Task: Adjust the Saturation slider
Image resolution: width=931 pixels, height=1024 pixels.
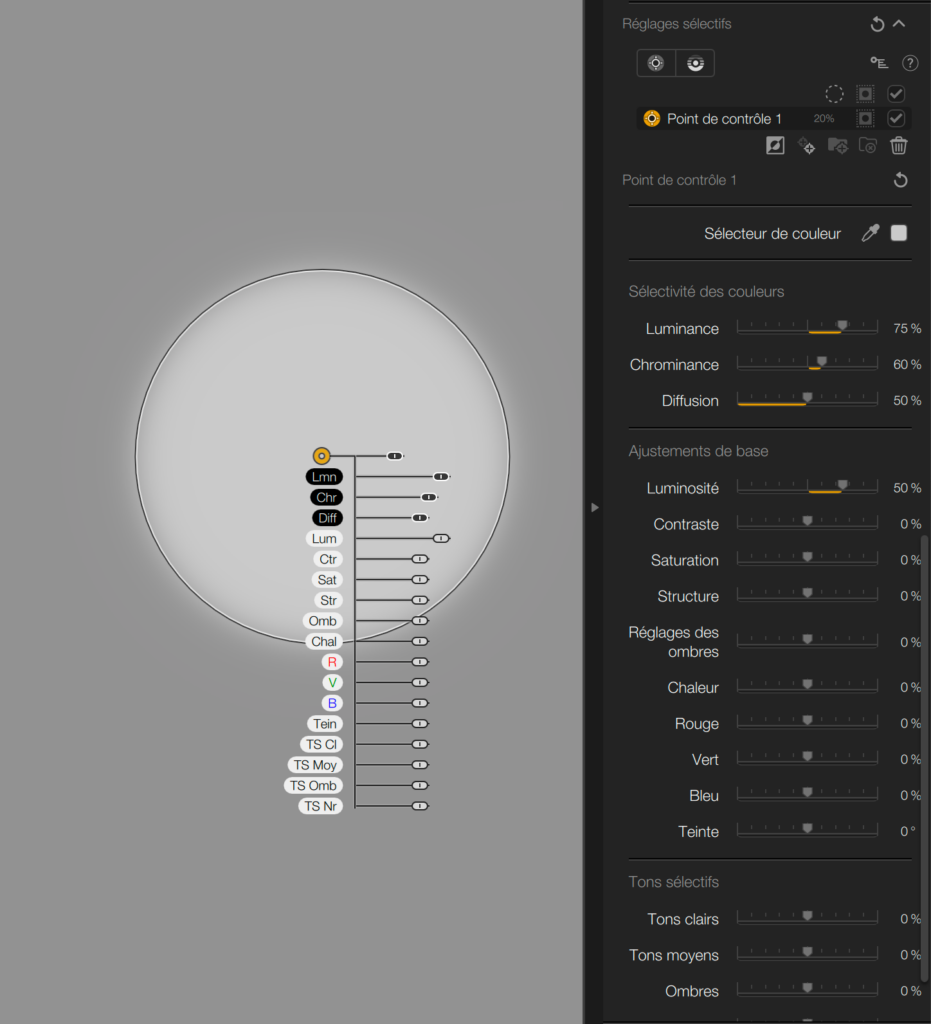Action: point(808,559)
